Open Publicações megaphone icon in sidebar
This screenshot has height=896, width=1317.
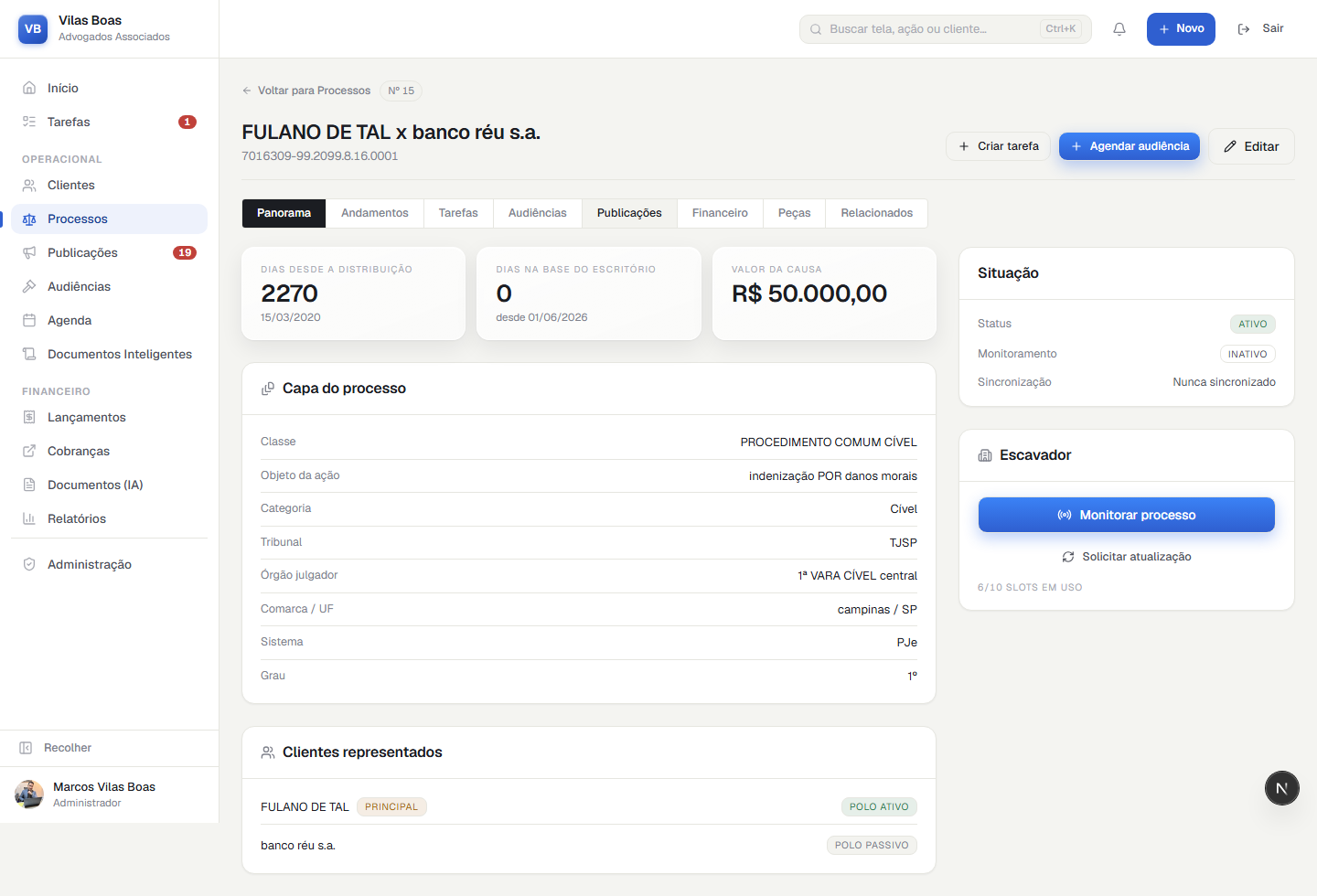29,253
